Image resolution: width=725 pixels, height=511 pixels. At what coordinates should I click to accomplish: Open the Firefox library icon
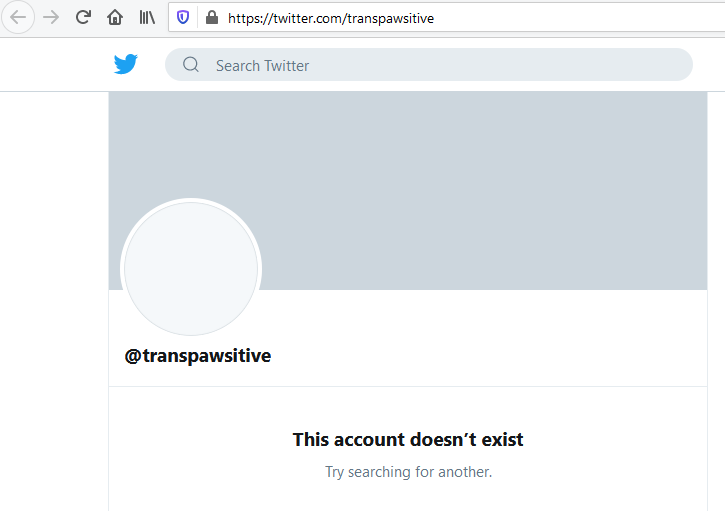[x=147, y=18]
